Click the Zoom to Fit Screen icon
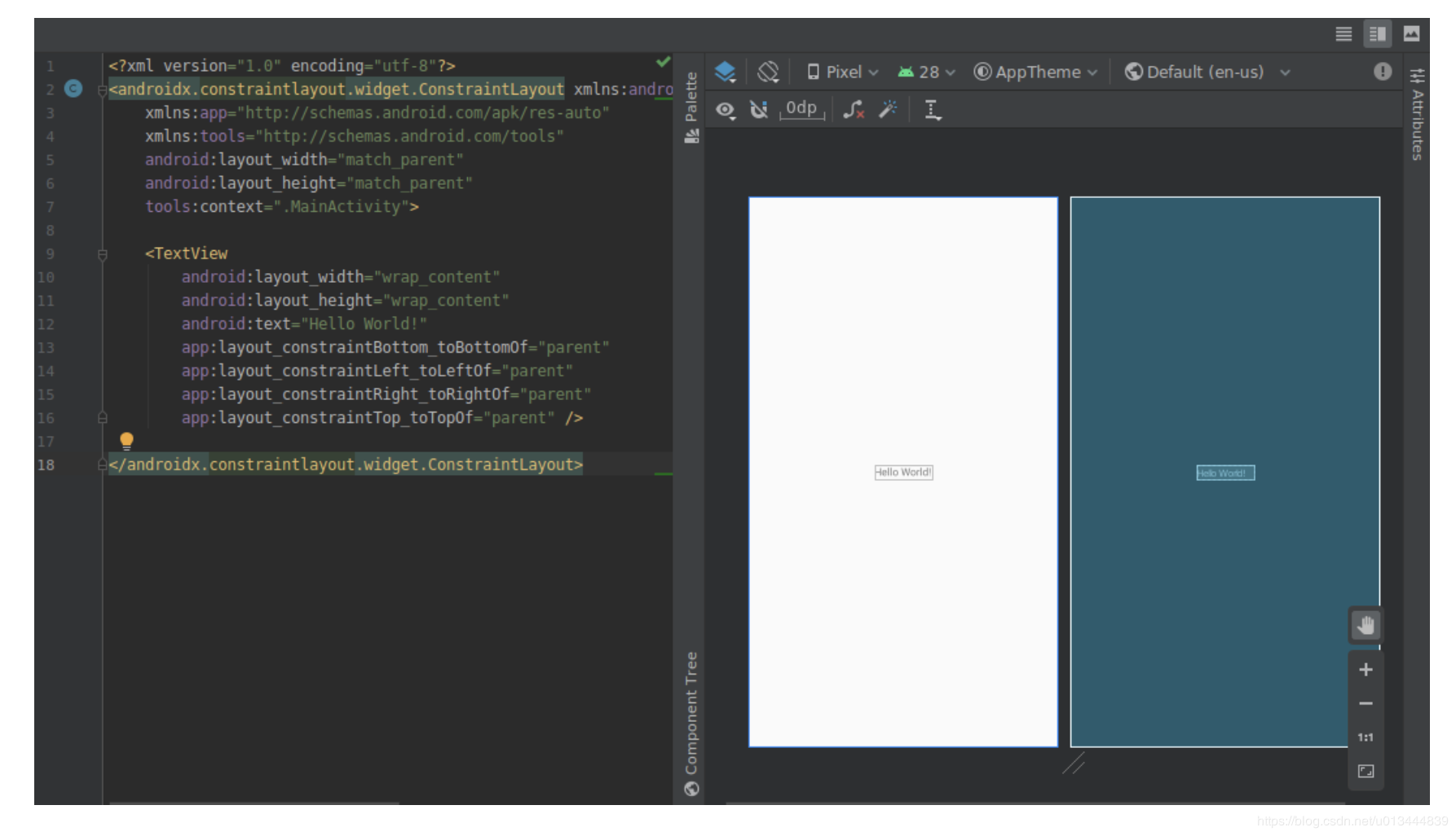The height and width of the screenshot is (836, 1456). [1366, 771]
